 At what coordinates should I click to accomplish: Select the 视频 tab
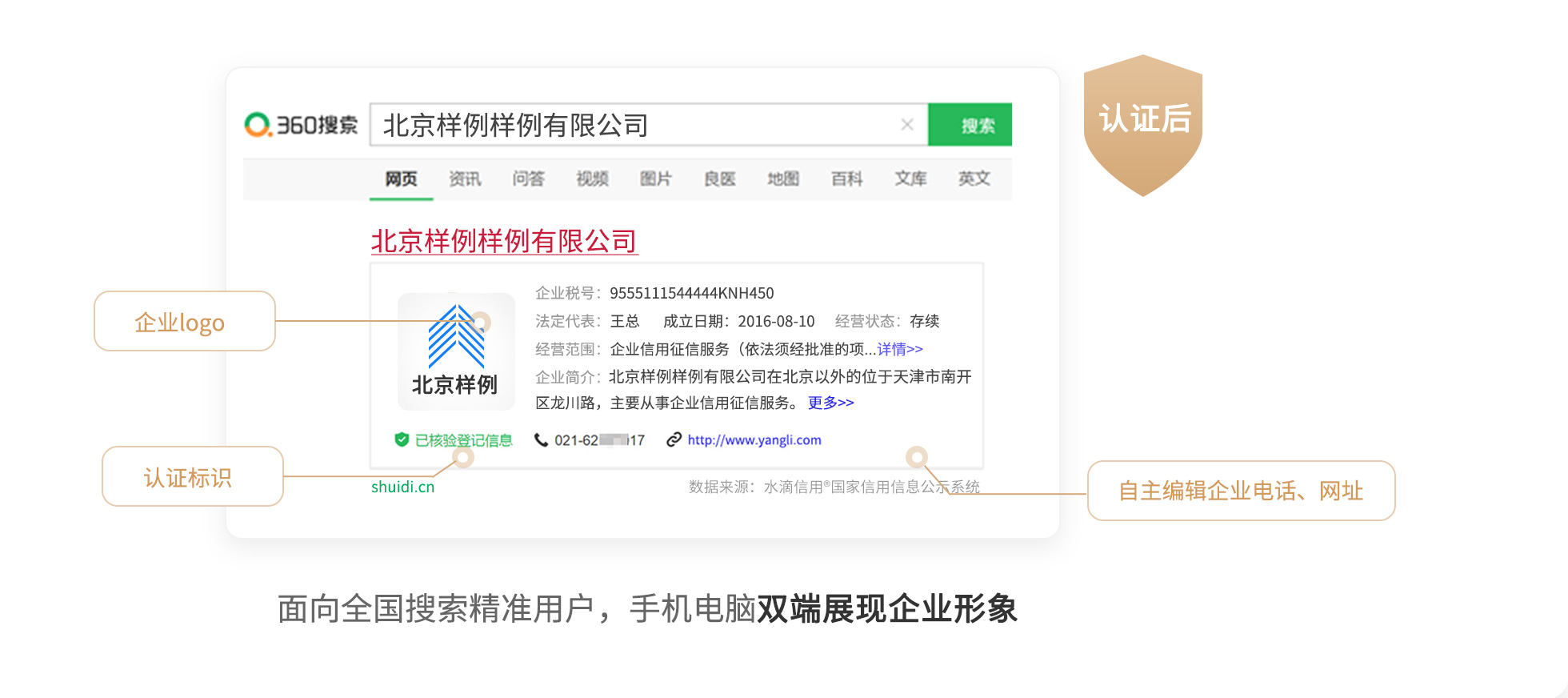click(592, 179)
